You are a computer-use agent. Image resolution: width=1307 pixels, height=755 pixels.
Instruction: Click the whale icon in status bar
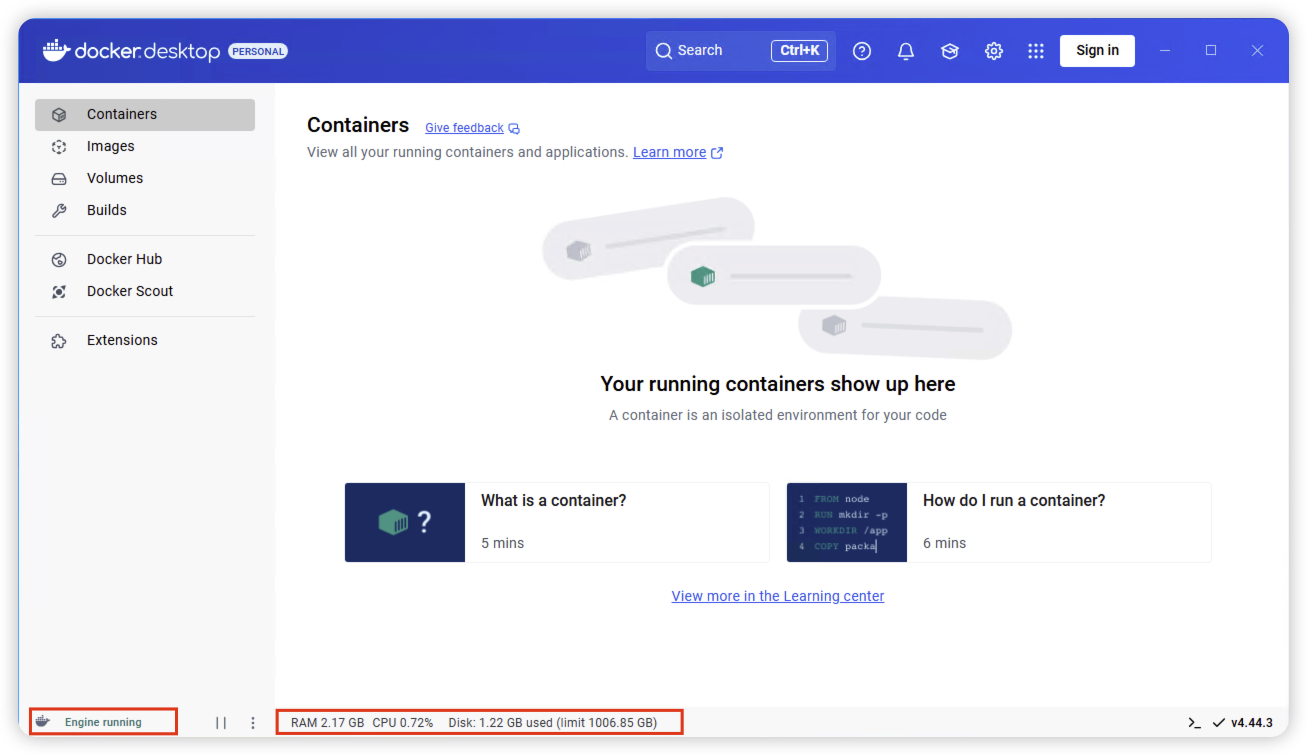(42, 721)
